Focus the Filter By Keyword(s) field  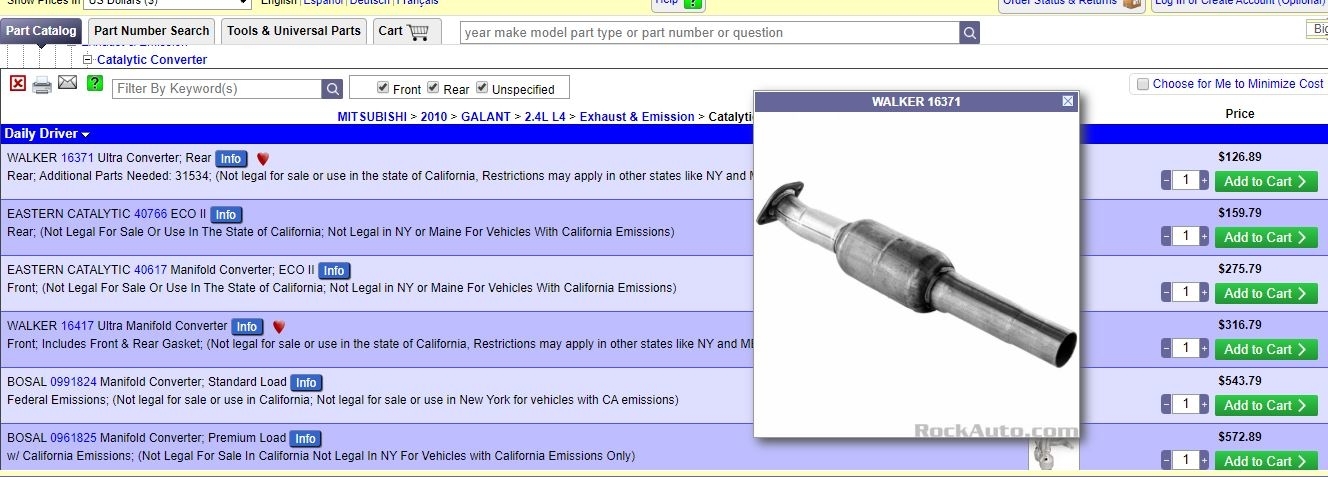(217, 89)
